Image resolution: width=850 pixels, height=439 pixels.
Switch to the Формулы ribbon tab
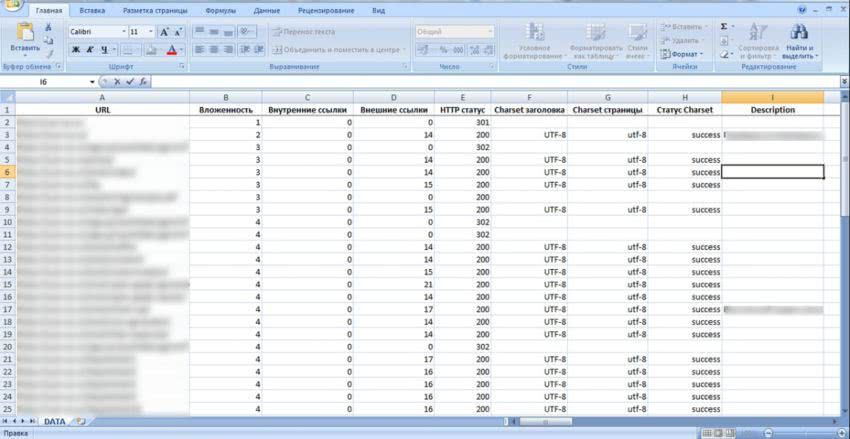[220, 10]
